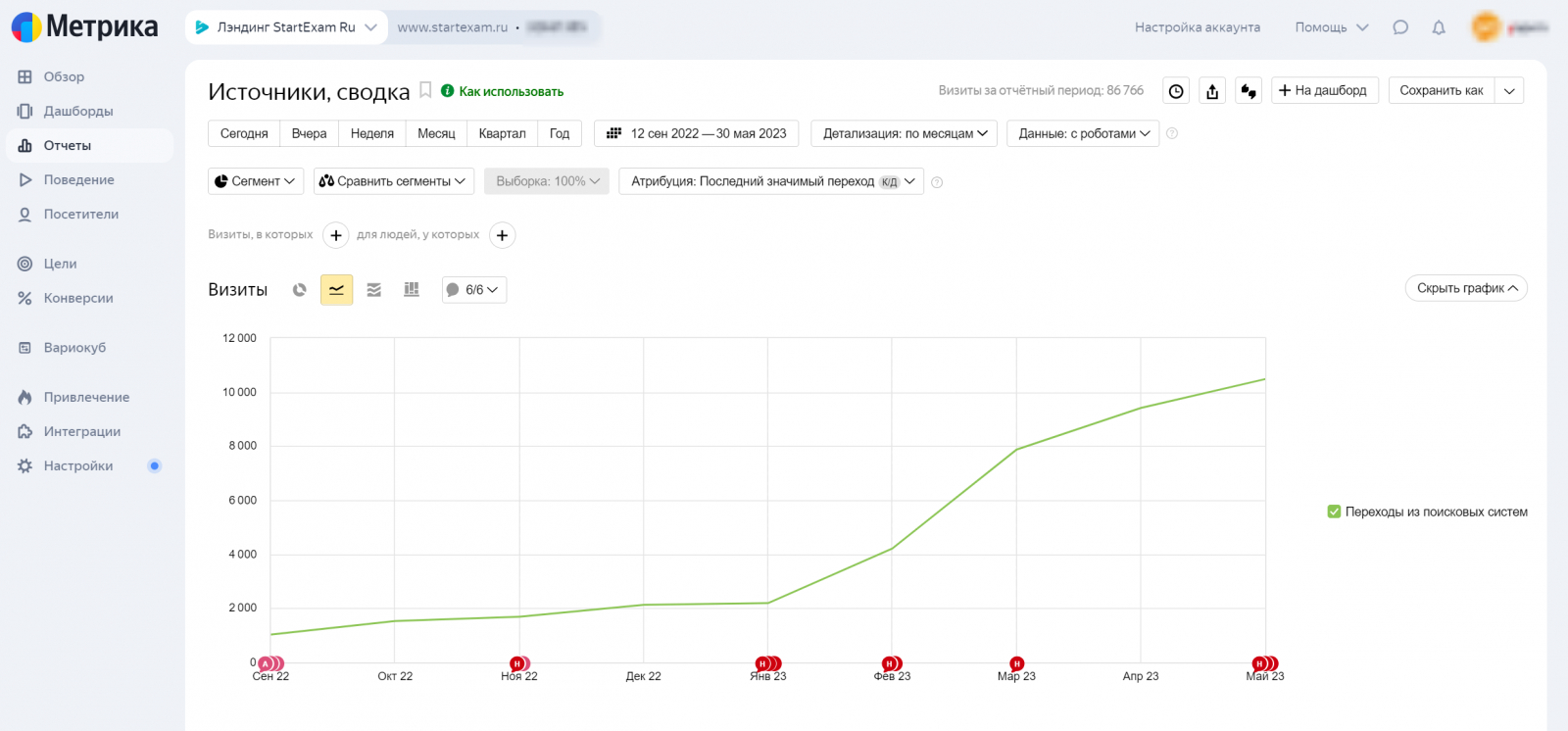Expand the Помощь menu
Image resolution: width=1568 pixels, height=731 pixels.
point(1331,27)
